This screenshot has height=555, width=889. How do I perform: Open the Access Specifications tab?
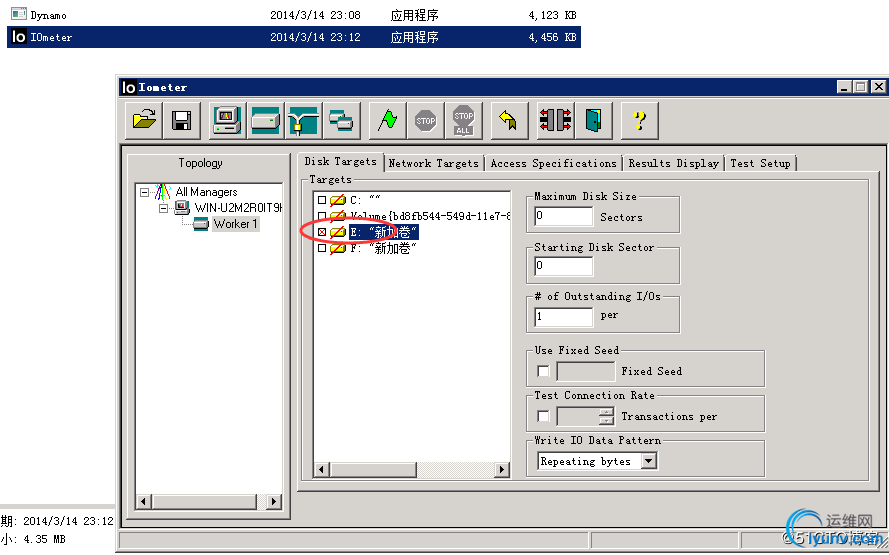[x=553, y=163]
